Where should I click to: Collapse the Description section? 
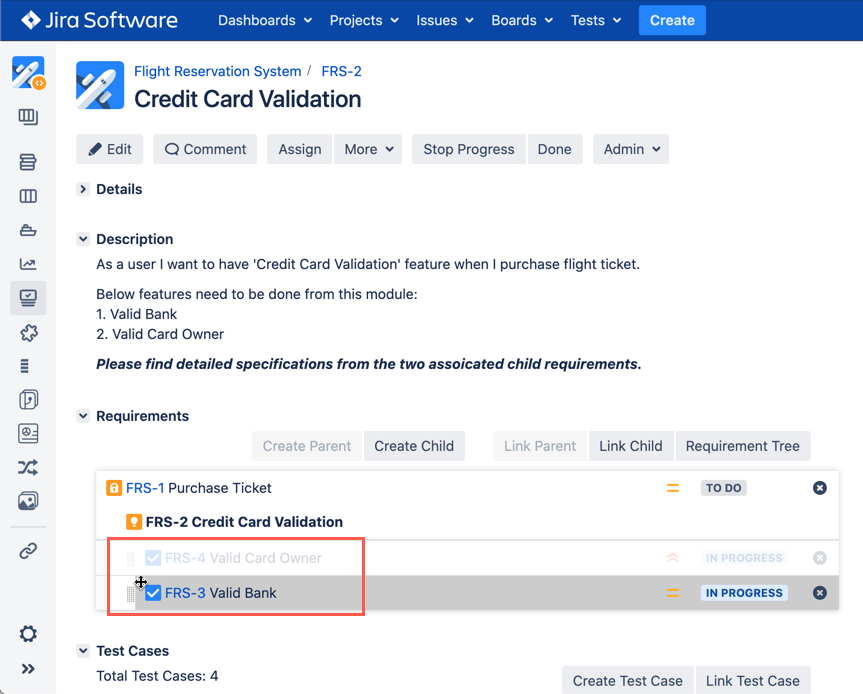click(x=83, y=239)
